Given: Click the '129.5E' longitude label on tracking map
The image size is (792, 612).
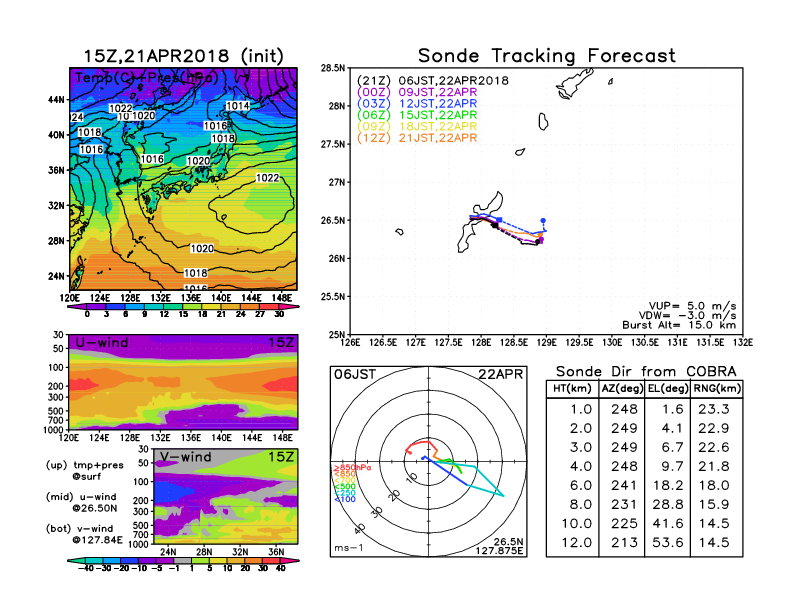Looking at the screenshot, I should [x=579, y=343].
